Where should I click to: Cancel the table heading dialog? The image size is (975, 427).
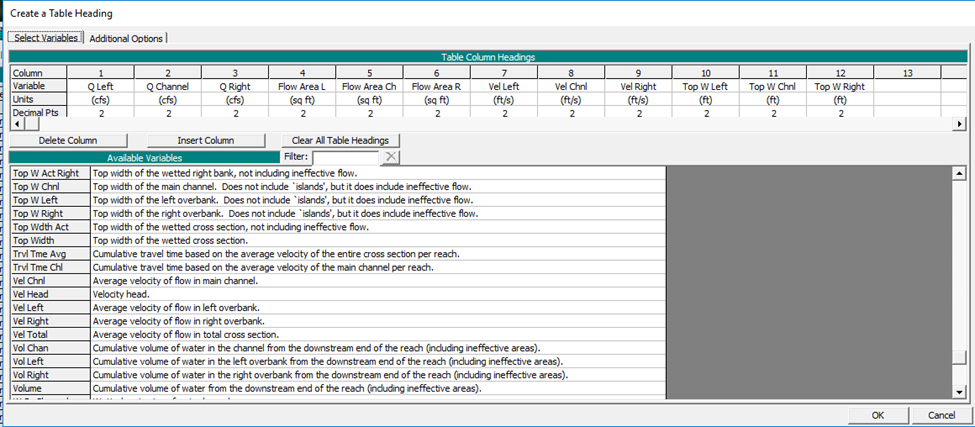(x=941, y=414)
